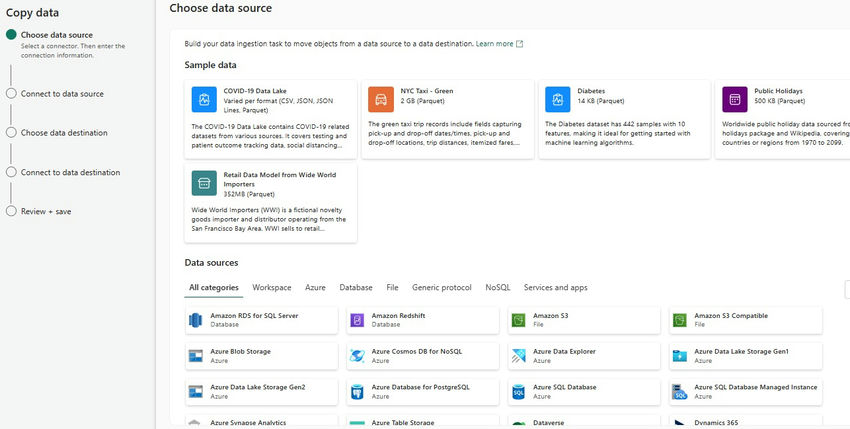The height and width of the screenshot is (429, 850).
Task: Open the Database category tab
Action: click(x=356, y=287)
